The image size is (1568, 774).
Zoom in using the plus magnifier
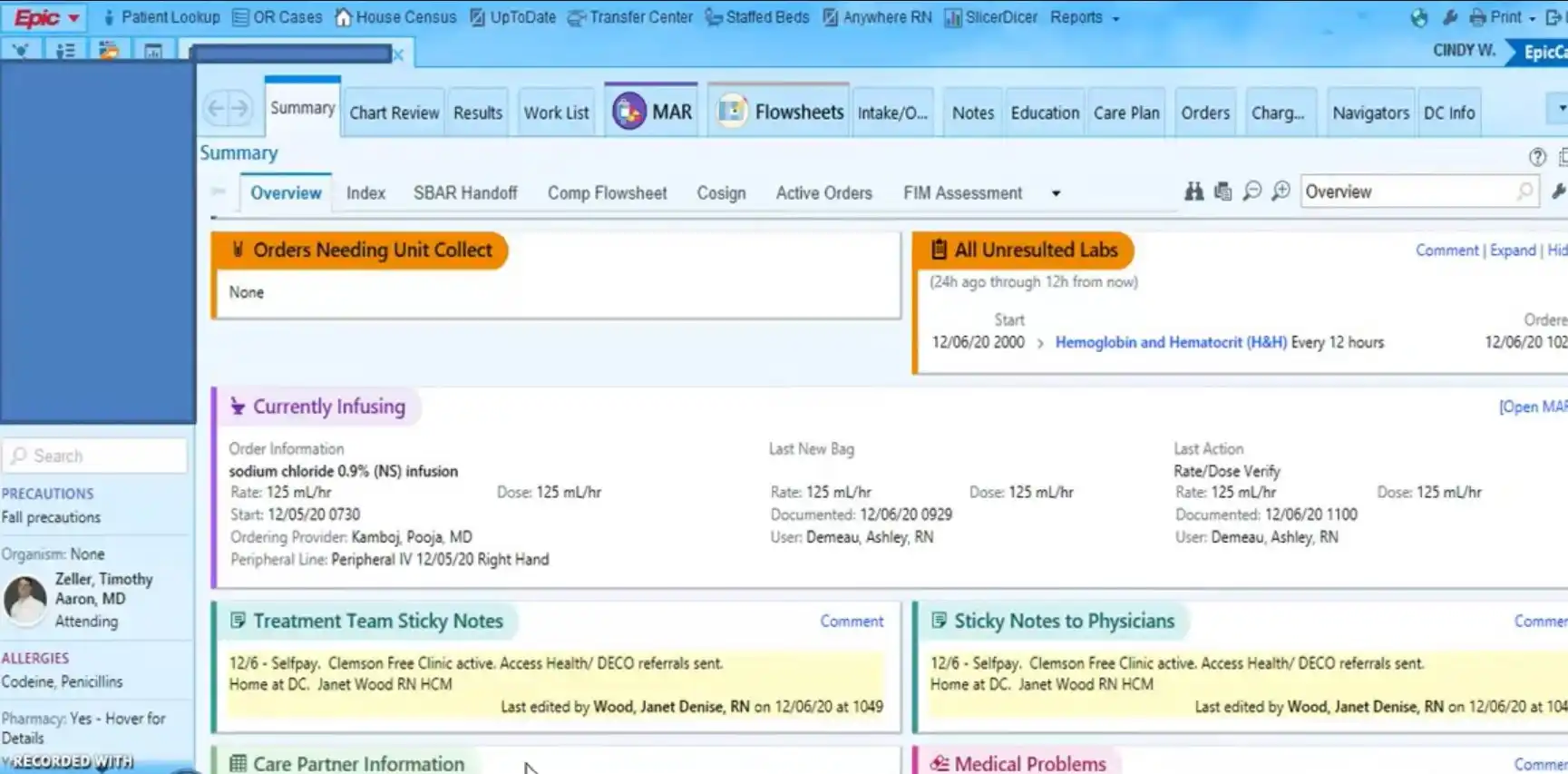1281,191
